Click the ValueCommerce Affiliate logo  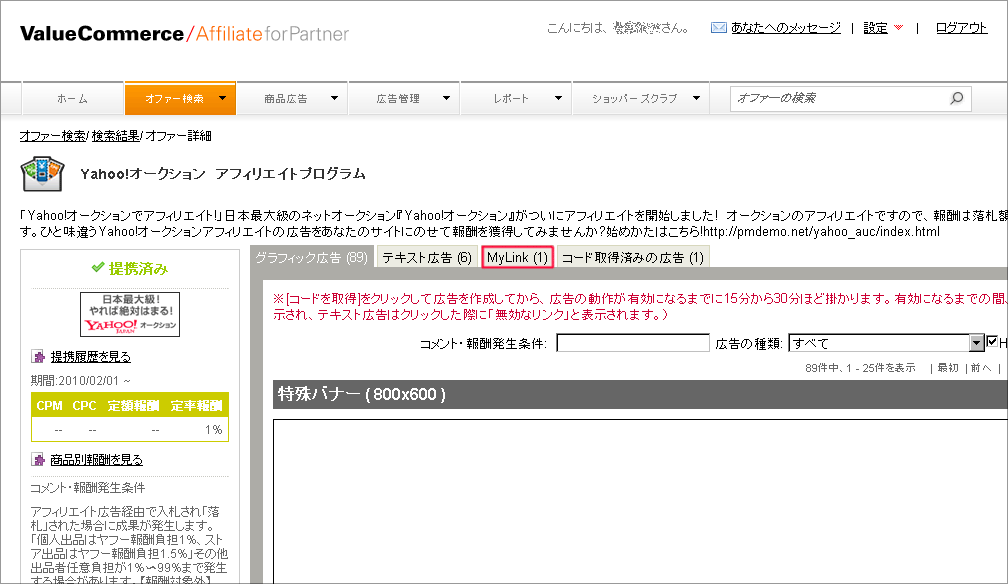(x=184, y=33)
